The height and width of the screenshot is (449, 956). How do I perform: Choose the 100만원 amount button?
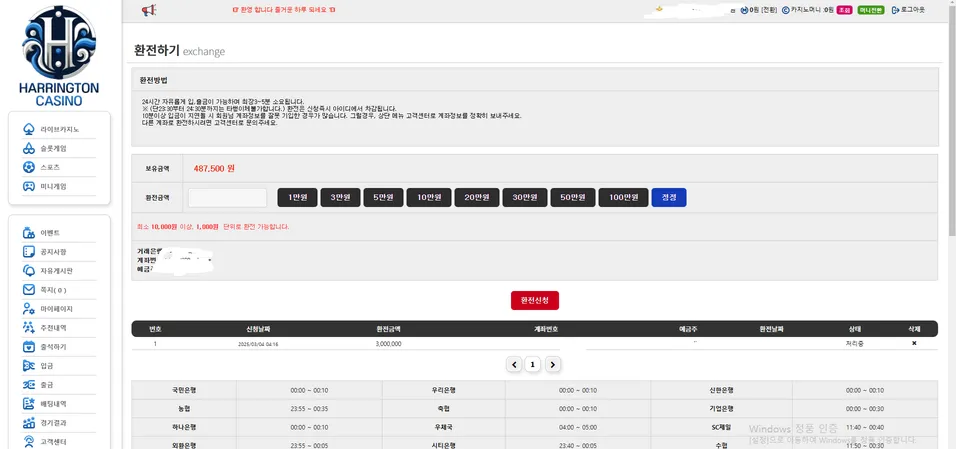(623, 197)
